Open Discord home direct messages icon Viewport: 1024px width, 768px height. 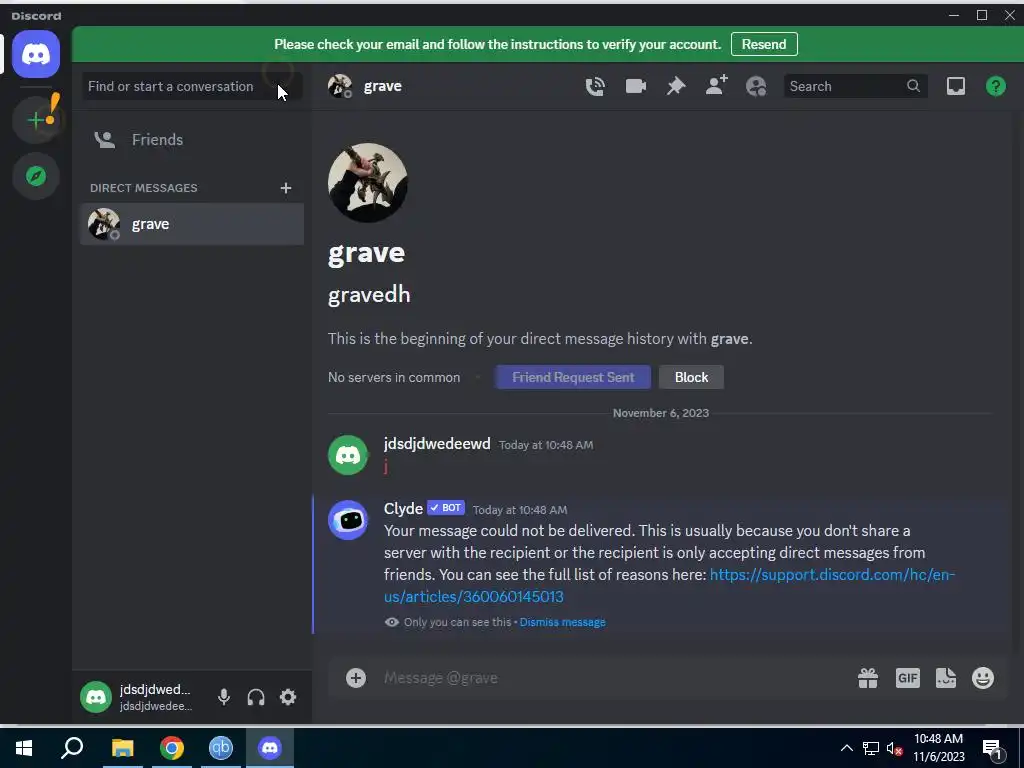[36, 54]
